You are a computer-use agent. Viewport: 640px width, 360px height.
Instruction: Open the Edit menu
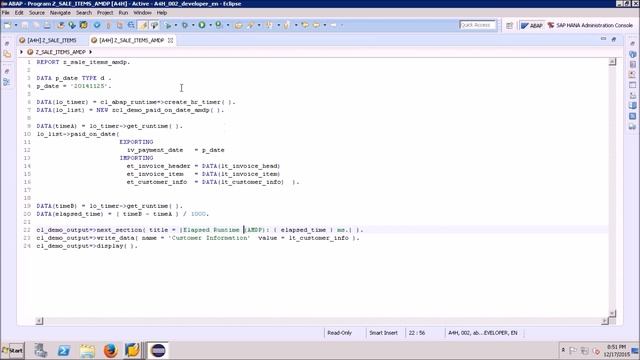coord(19,13)
